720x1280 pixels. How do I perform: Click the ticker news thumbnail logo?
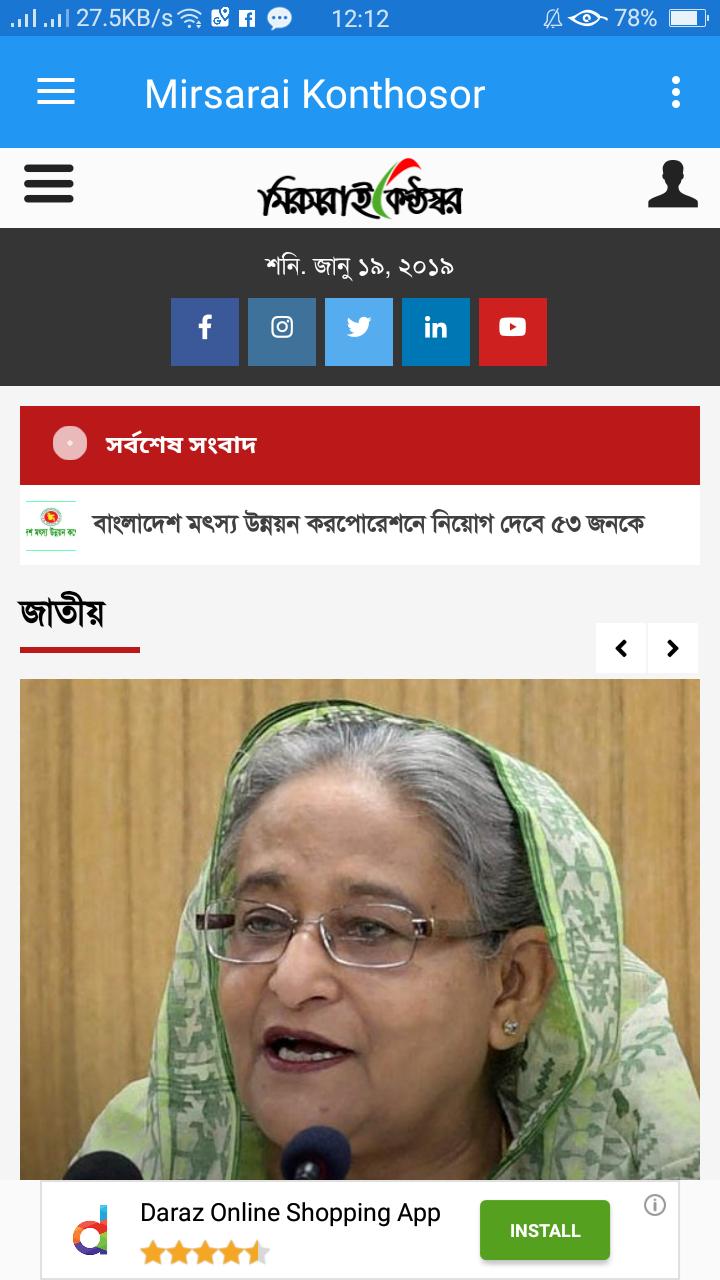click(51, 525)
